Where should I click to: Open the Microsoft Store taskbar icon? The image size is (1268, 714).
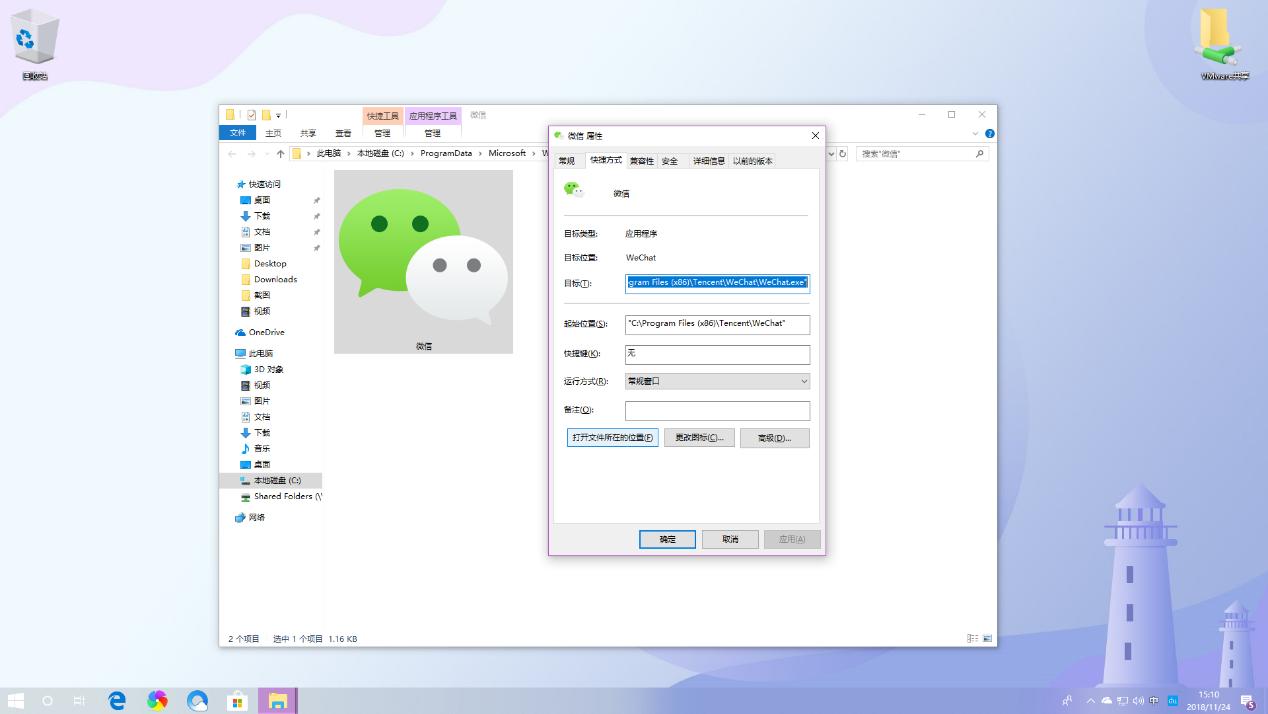[x=237, y=701]
